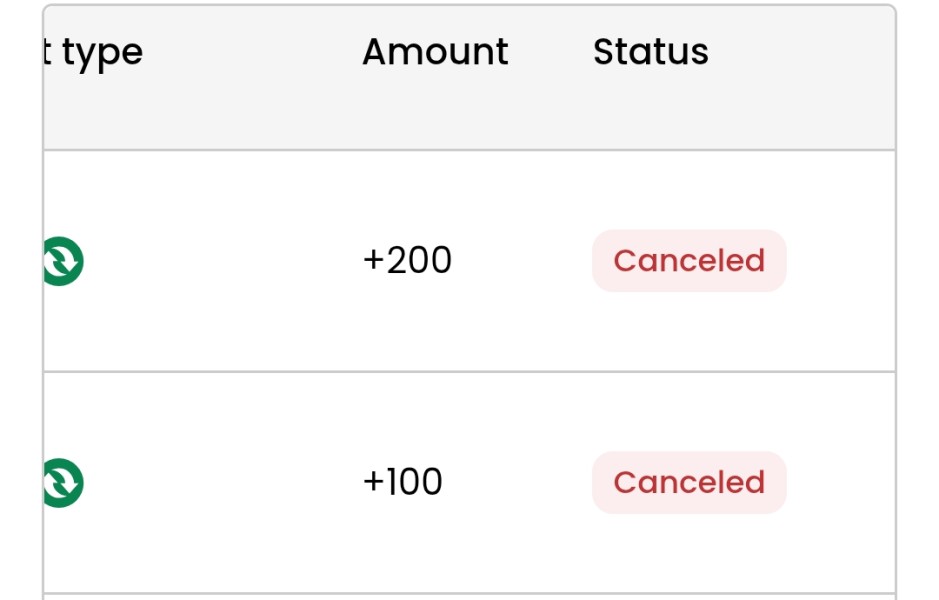Sort by the Amount column header
The width and height of the screenshot is (939, 600).
435,52
